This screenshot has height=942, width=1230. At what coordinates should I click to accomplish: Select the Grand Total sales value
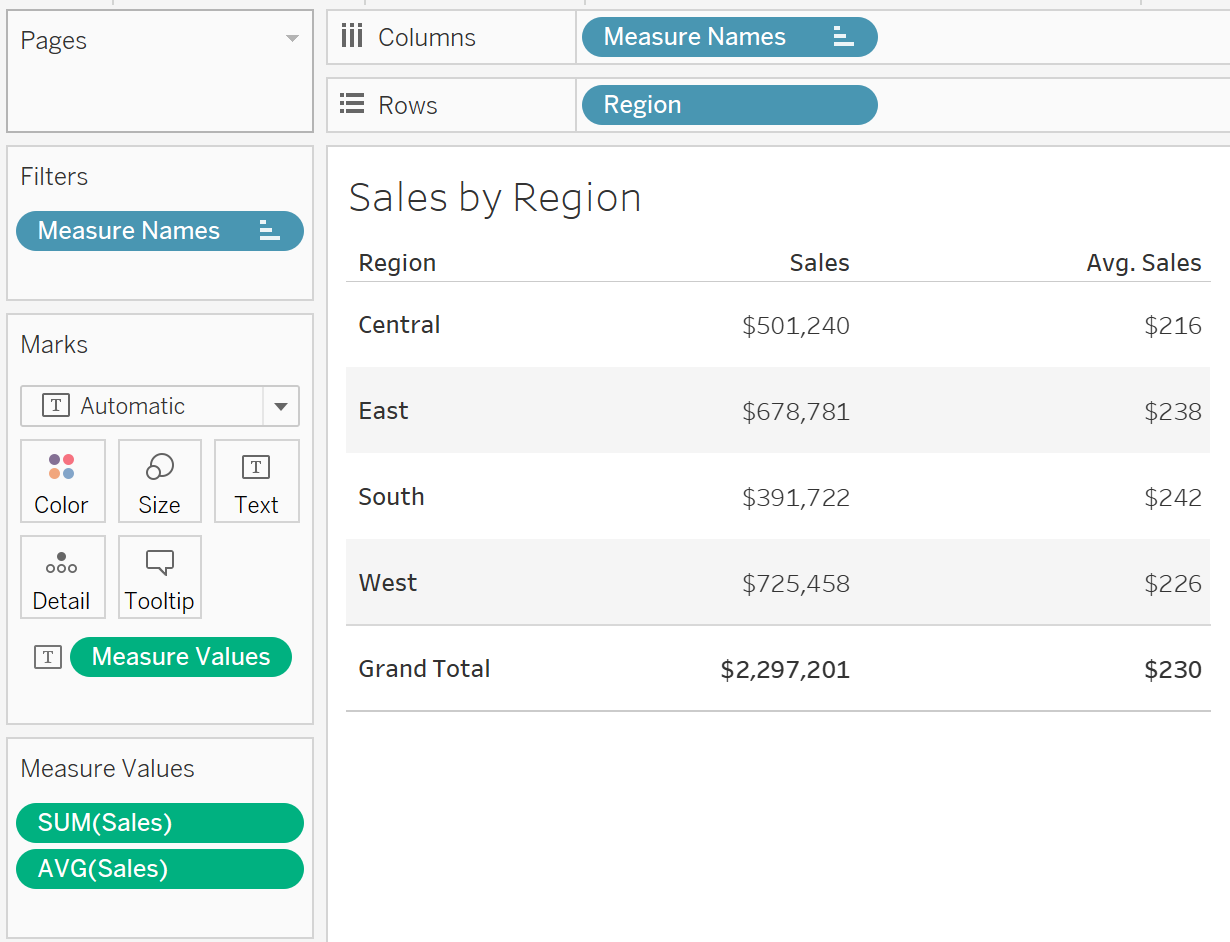point(785,669)
